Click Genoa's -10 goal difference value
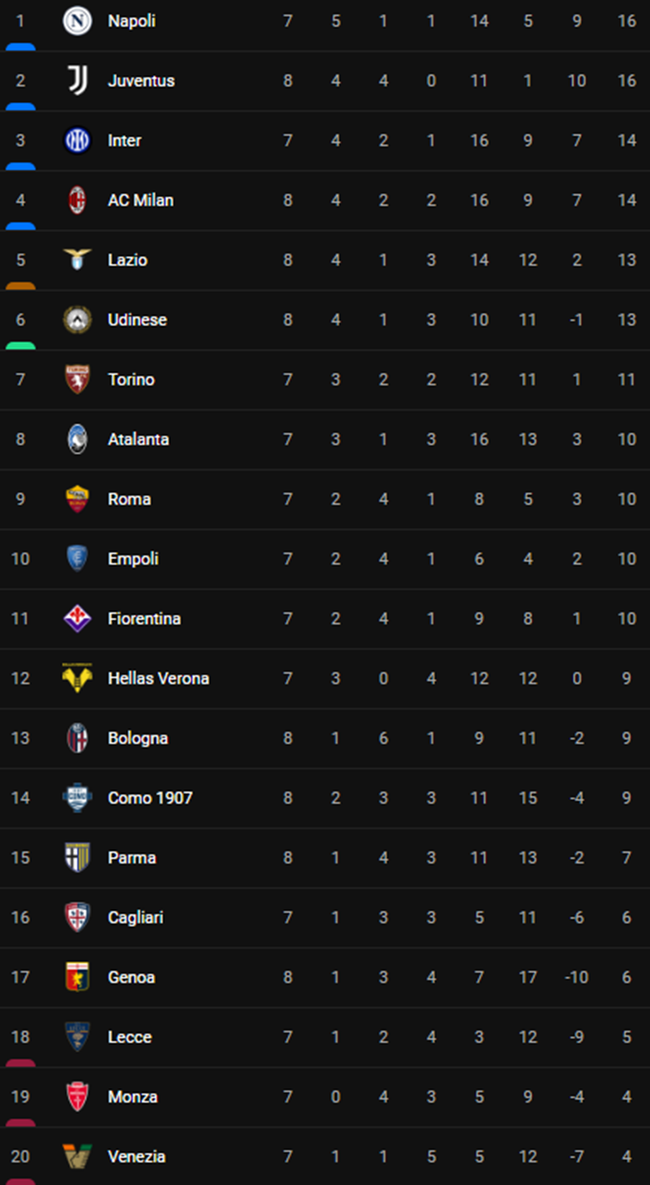The width and height of the screenshot is (650, 1185). click(x=576, y=976)
